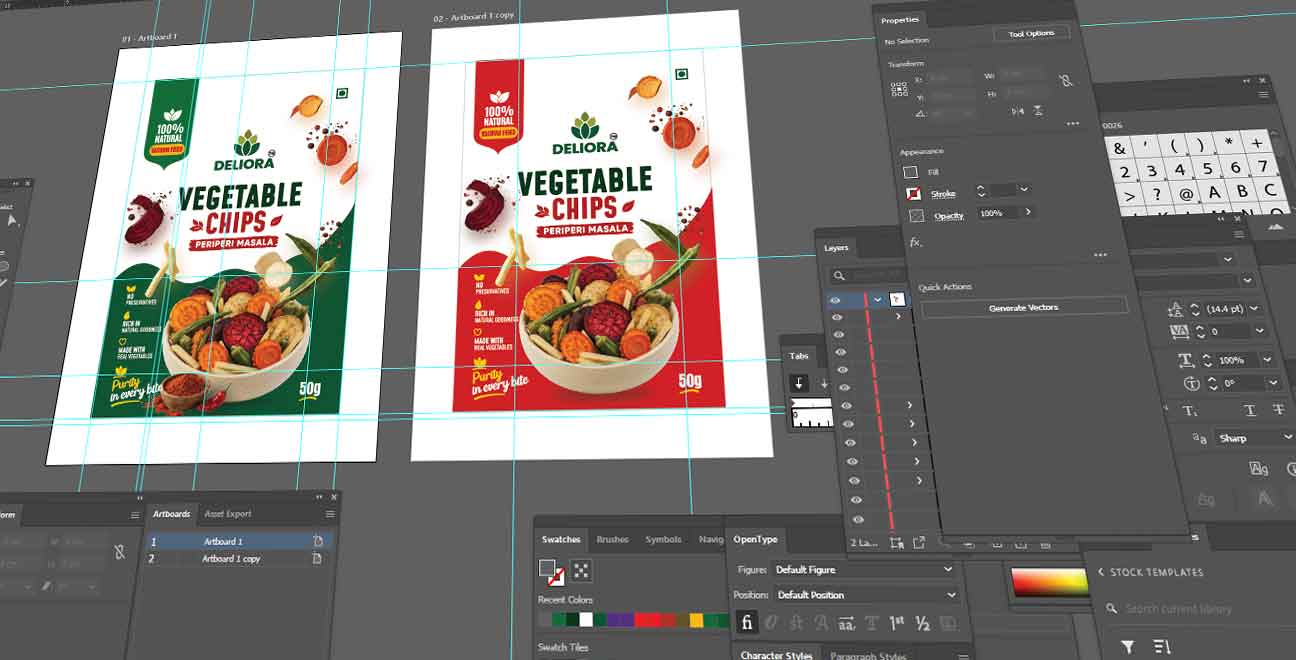Image resolution: width=1296 pixels, height=660 pixels.
Task: Select the left-justified tab arrow in Tabs panel
Action: [x=799, y=383]
